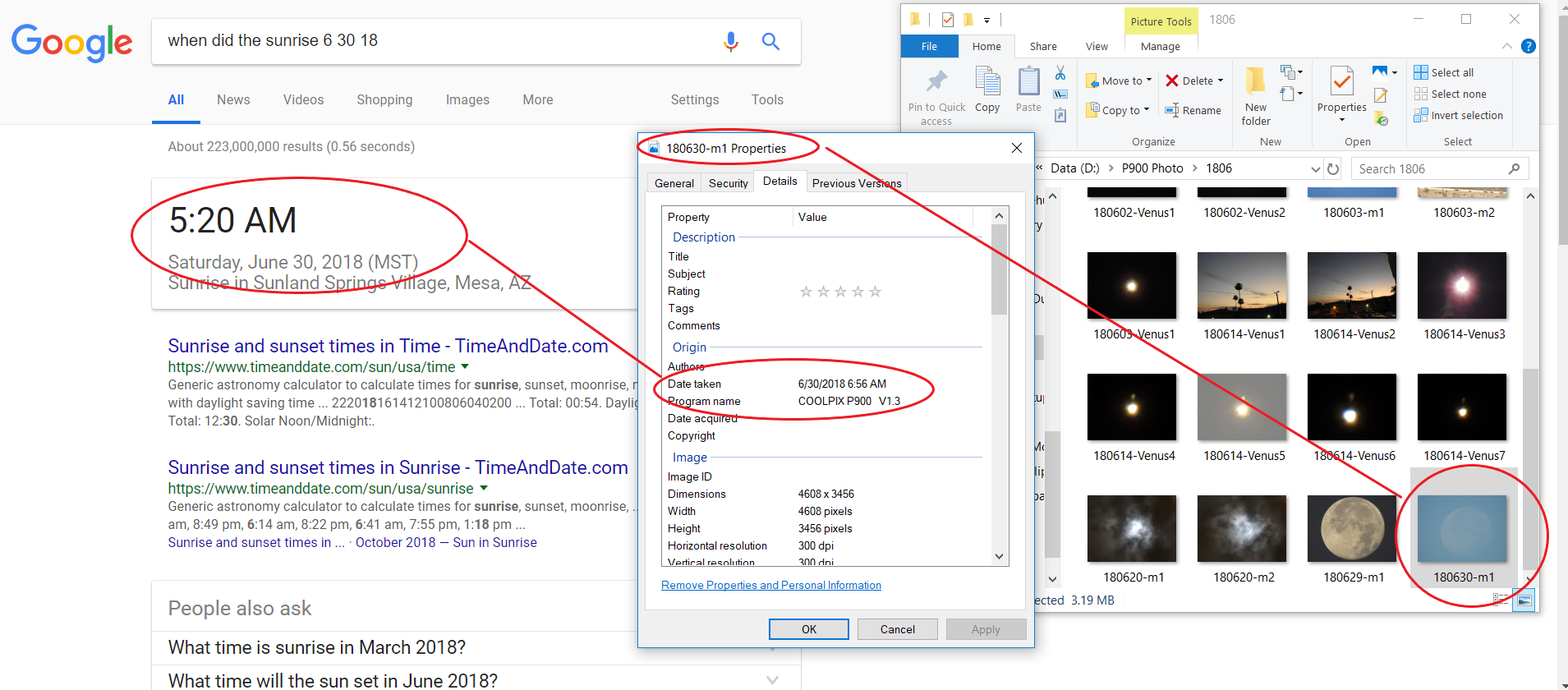The image size is (1568, 690).
Task: Expand the address bar history dropdown
Action: click(x=1315, y=169)
